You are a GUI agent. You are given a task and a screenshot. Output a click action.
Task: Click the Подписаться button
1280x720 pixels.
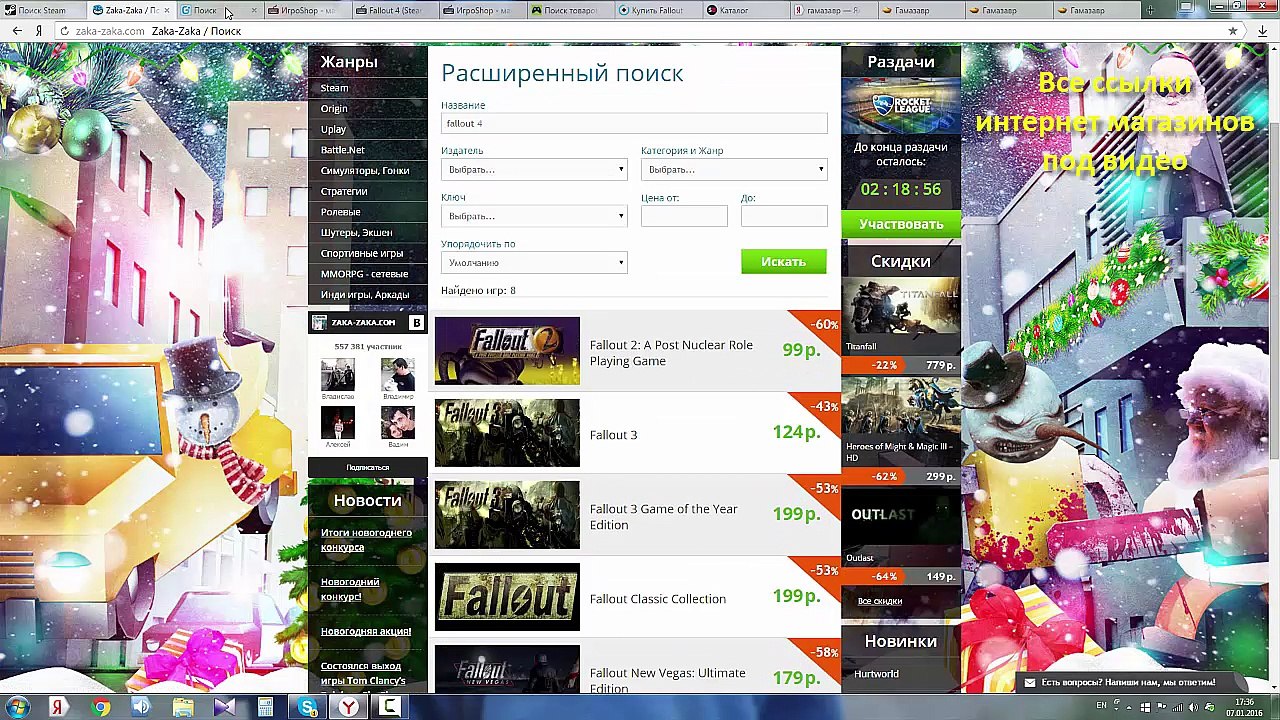367,467
